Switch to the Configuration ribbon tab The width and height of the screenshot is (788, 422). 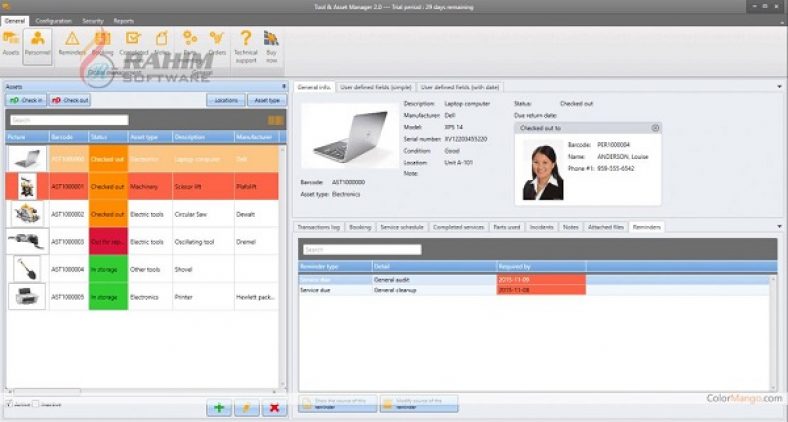(x=53, y=21)
